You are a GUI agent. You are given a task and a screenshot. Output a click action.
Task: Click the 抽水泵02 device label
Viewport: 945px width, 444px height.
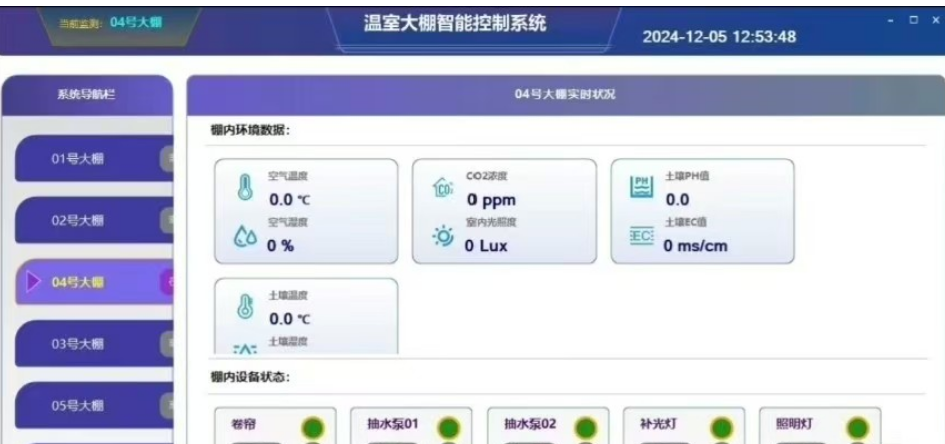point(530,424)
